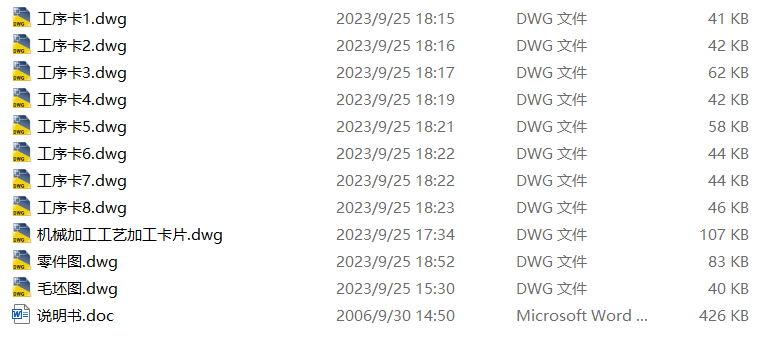Screen dimensions: 770x364
Task: Click the 426 KB size of 说明书.doc
Action: click(724, 315)
